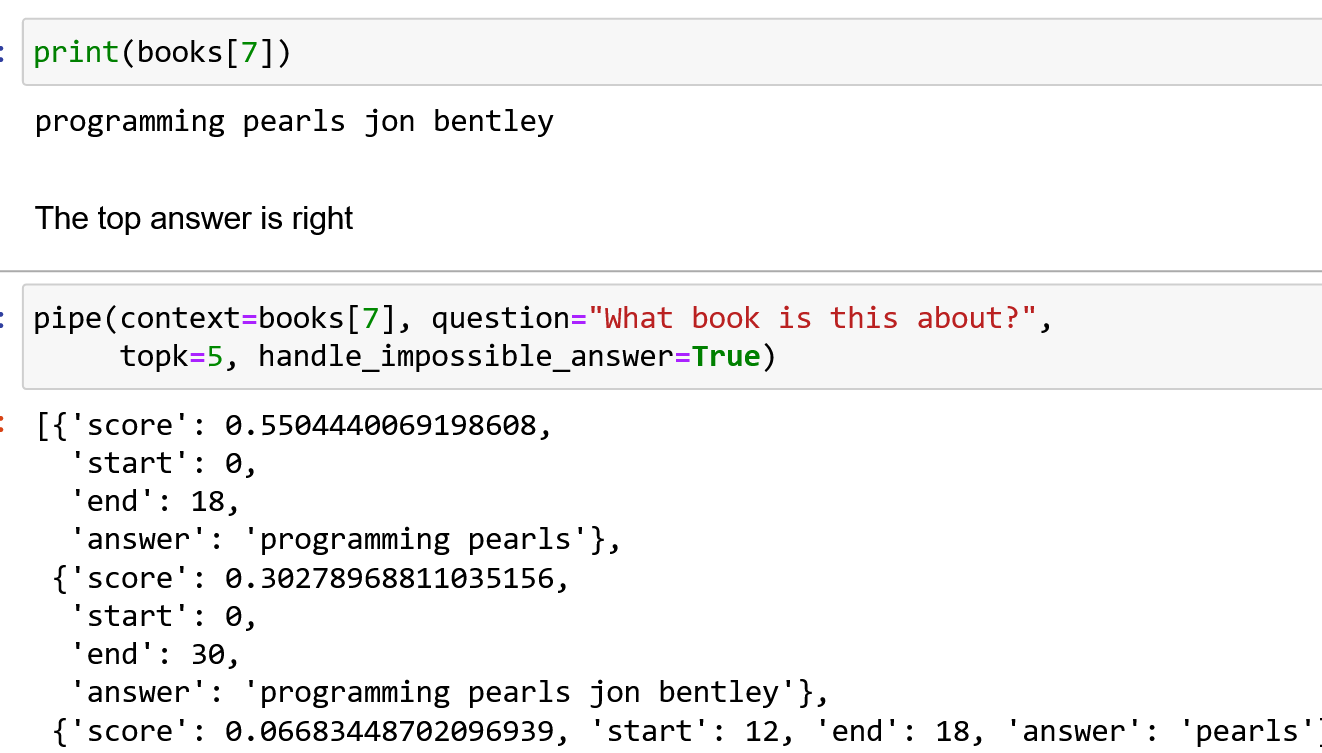Click the first answer 'programming pearls' in output
This screenshot has height=753, width=1322.
(x=428, y=541)
